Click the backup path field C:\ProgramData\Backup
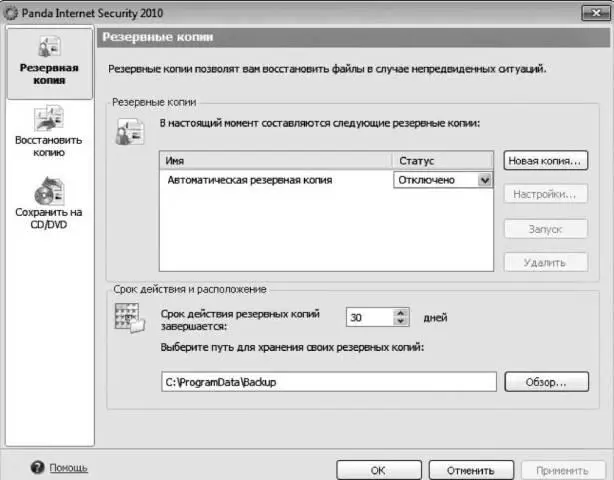The image size is (614, 480). pos(329,382)
